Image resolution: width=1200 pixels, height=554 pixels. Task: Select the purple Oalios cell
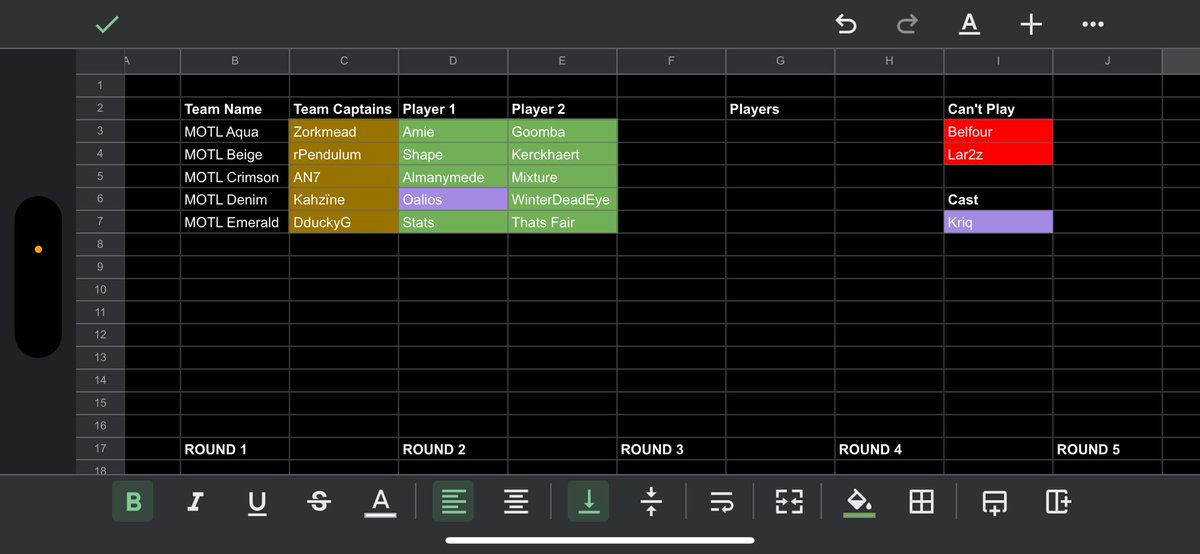click(453, 200)
